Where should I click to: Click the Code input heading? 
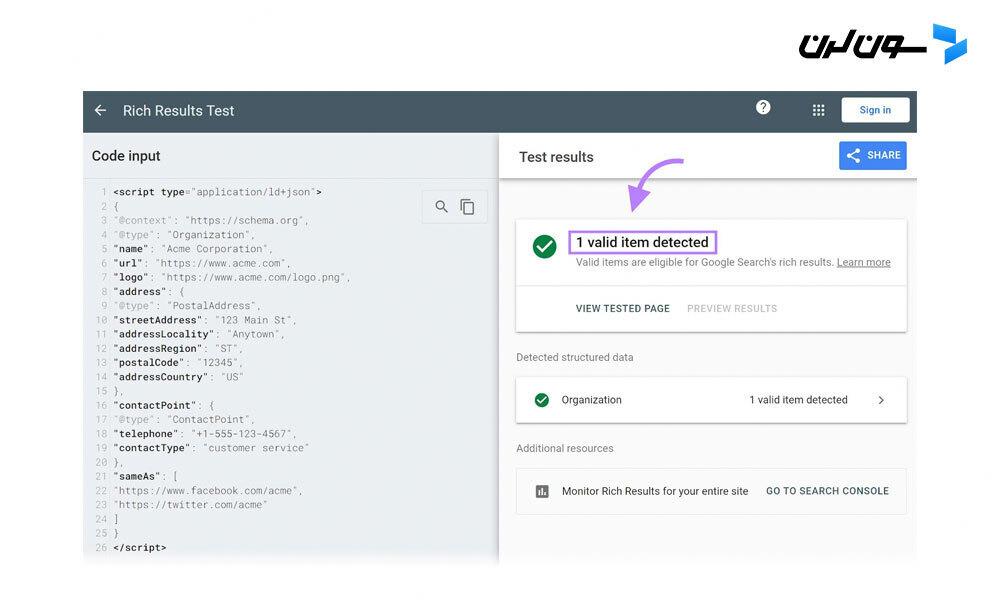point(126,156)
